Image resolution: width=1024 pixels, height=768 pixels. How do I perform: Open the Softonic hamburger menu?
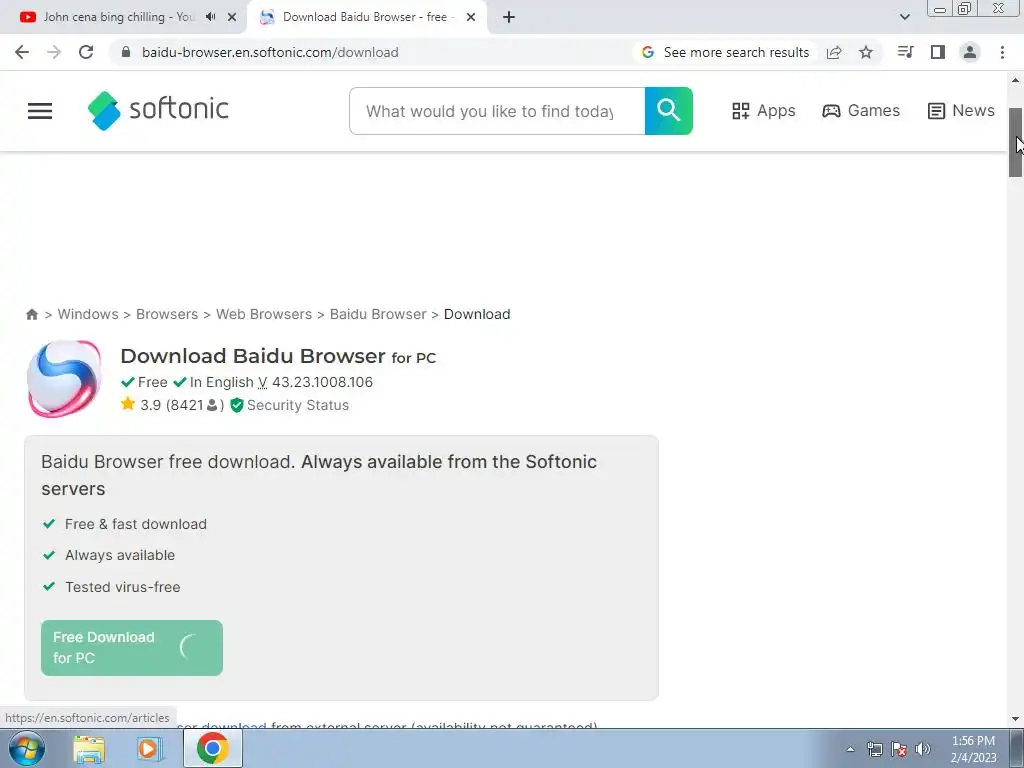pyautogui.click(x=40, y=111)
